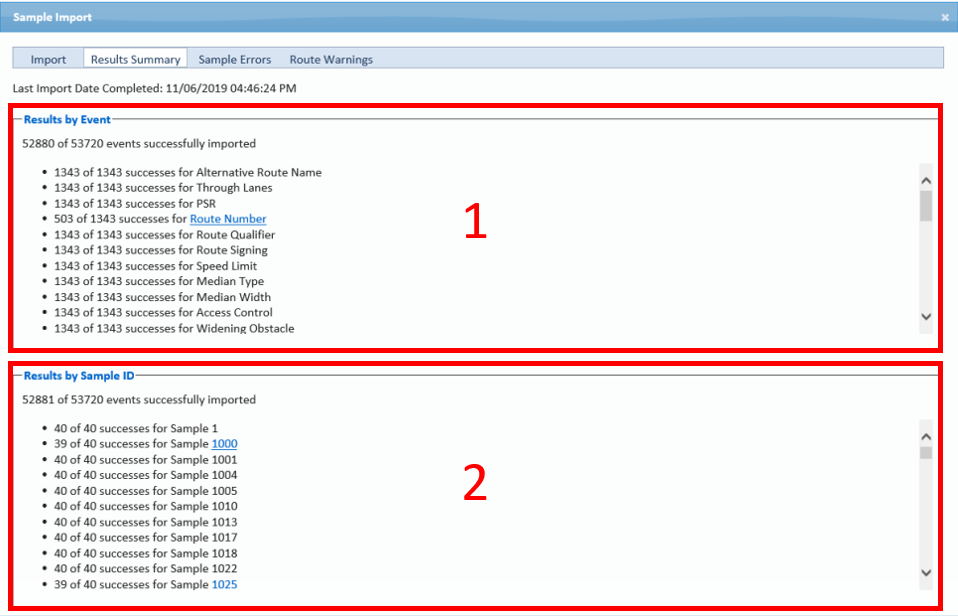Select the Through Lanes successes line
This screenshot has width=958, height=616.
[x=163, y=188]
